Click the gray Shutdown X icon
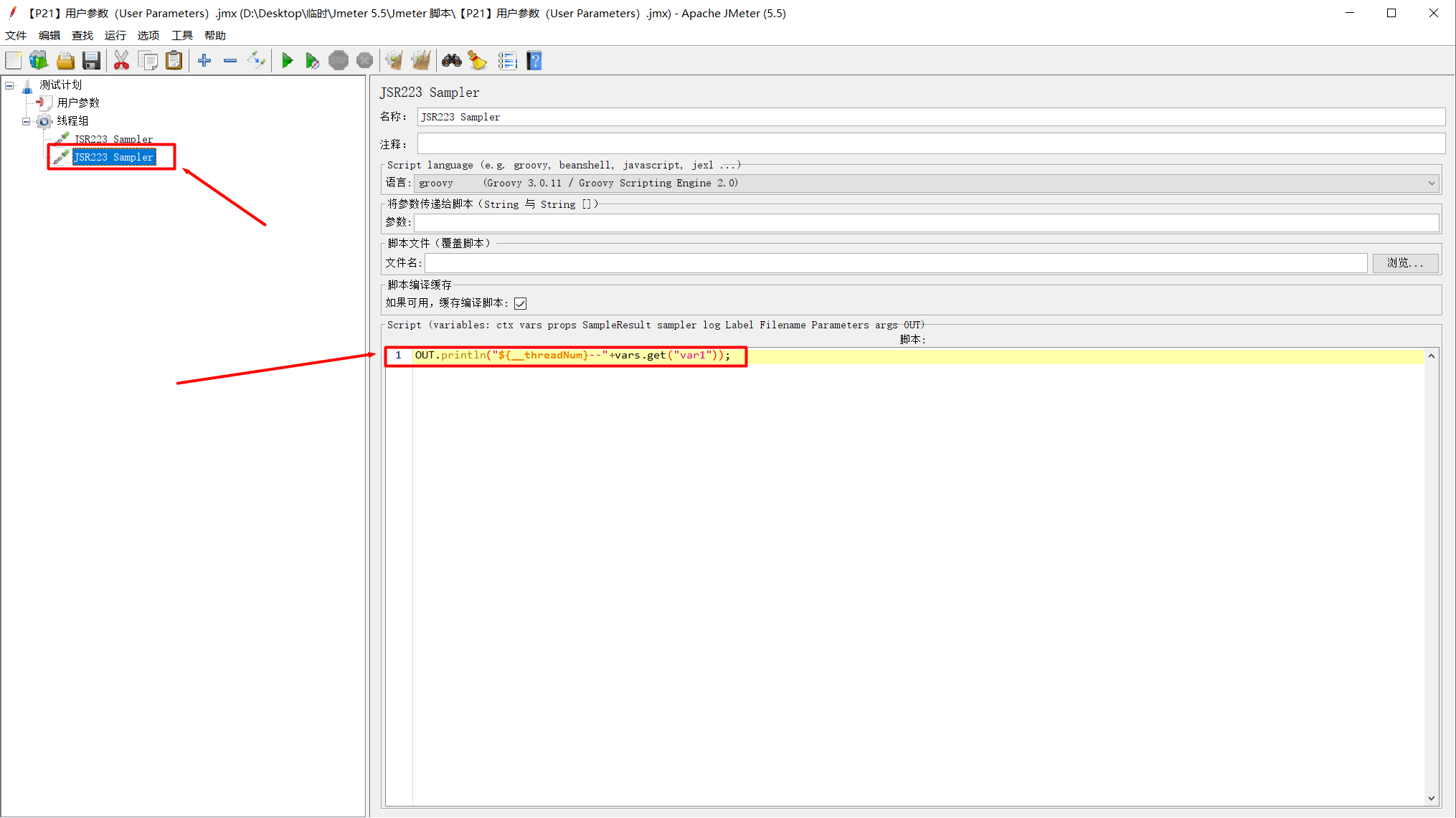Image resolution: width=1456 pixels, height=818 pixels. [364, 61]
